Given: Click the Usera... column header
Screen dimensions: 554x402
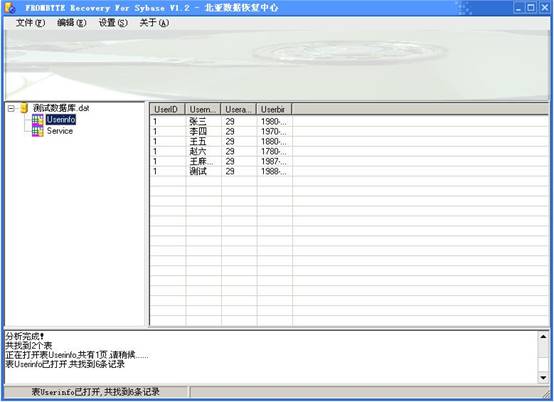Looking at the screenshot, I should (239, 110).
